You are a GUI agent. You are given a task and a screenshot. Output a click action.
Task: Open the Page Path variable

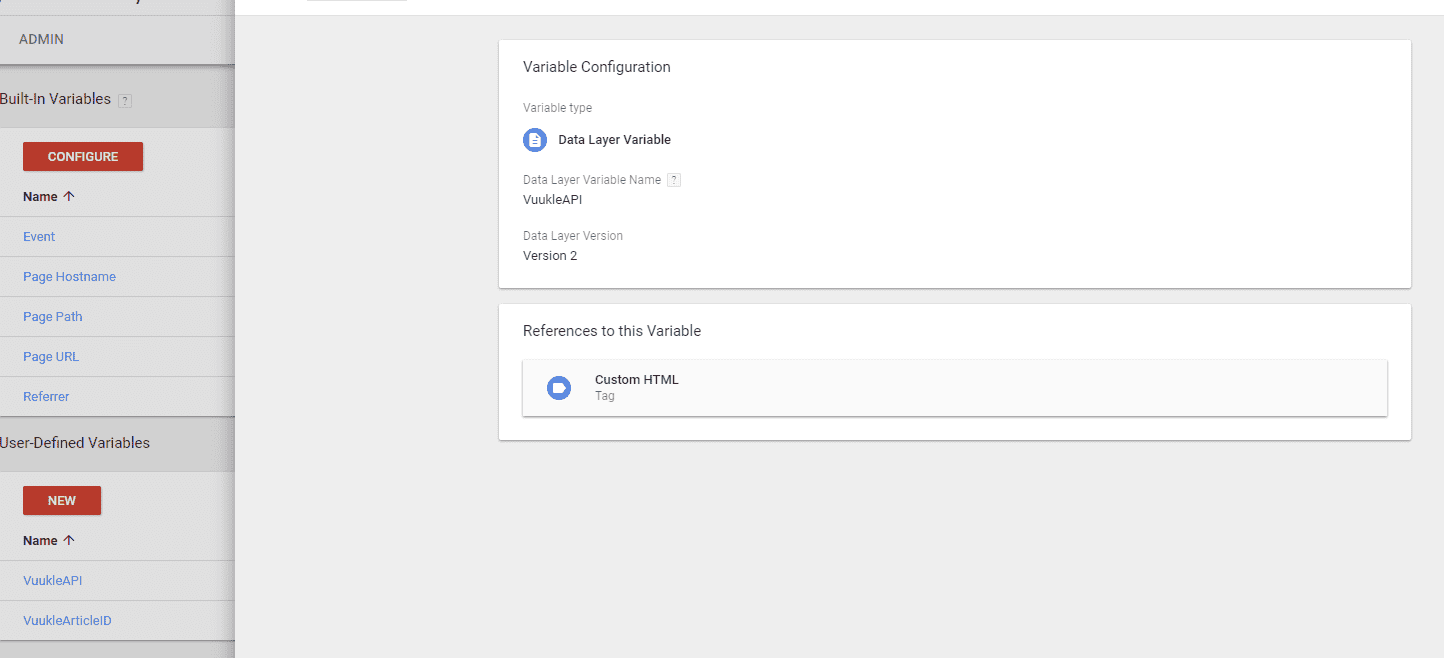pos(53,317)
